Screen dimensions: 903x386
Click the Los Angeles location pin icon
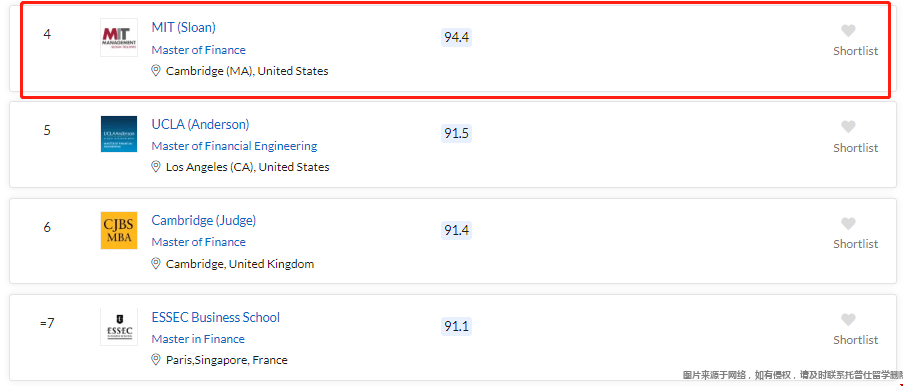click(x=155, y=166)
